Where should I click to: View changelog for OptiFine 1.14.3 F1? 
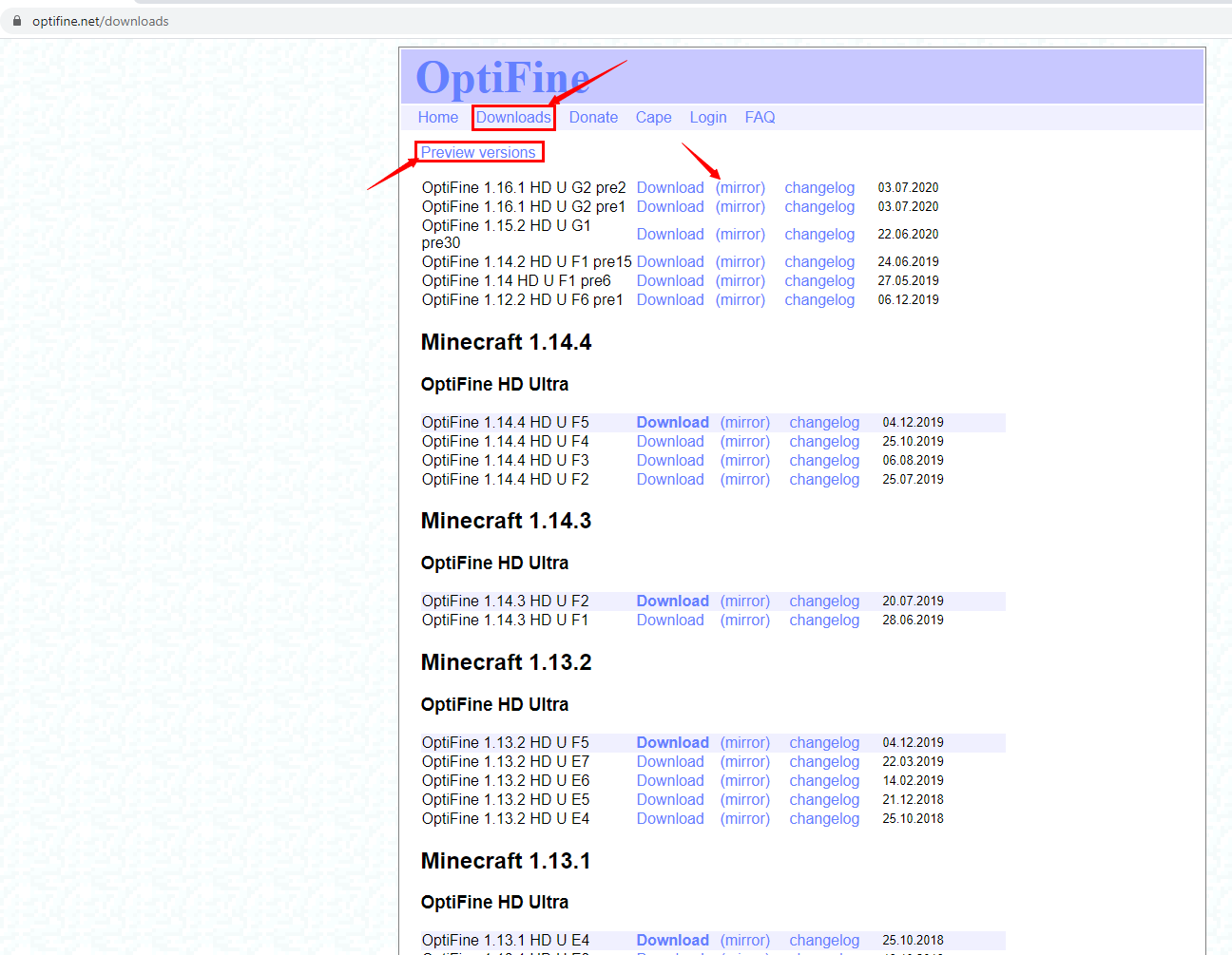(x=824, y=620)
